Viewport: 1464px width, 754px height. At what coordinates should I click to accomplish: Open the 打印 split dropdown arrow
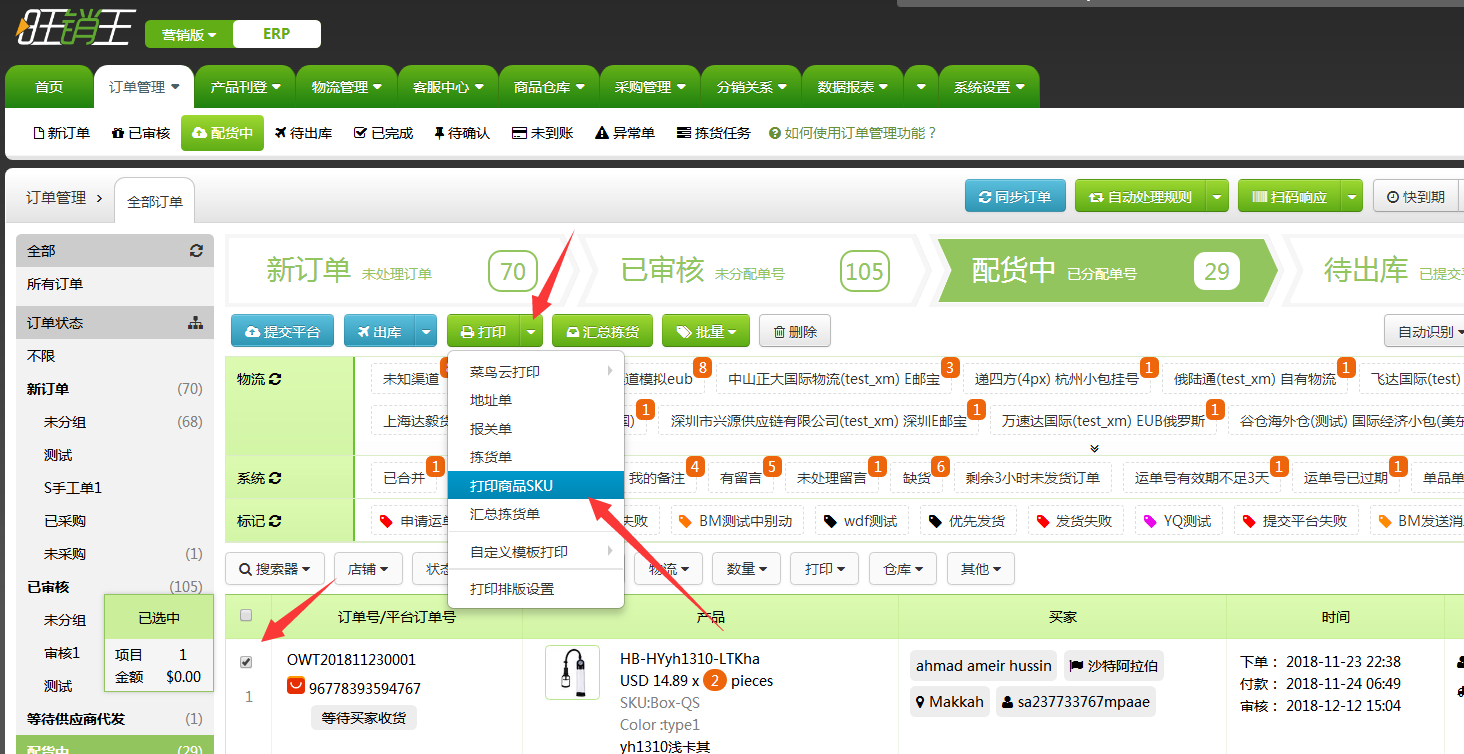tap(532, 332)
